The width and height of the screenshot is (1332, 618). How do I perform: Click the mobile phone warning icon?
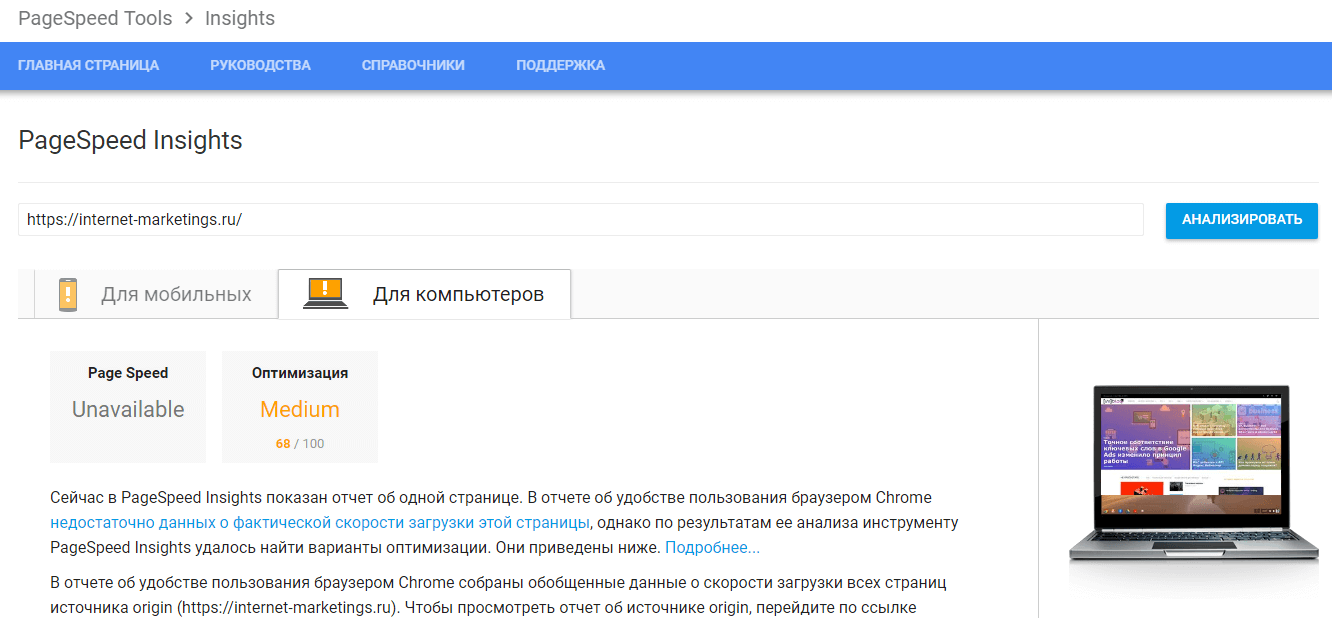67,294
